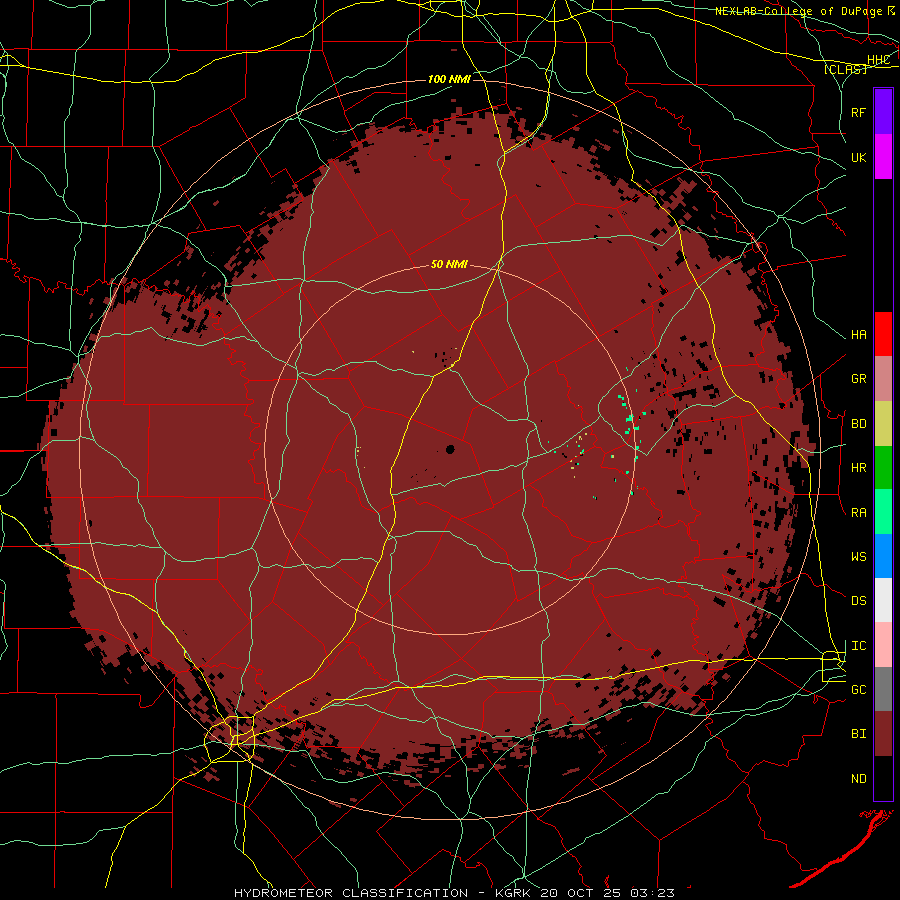This screenshot has height=900, width=900.
Task: Click the GC gray legend swatch
Action: tap(883, 689)
